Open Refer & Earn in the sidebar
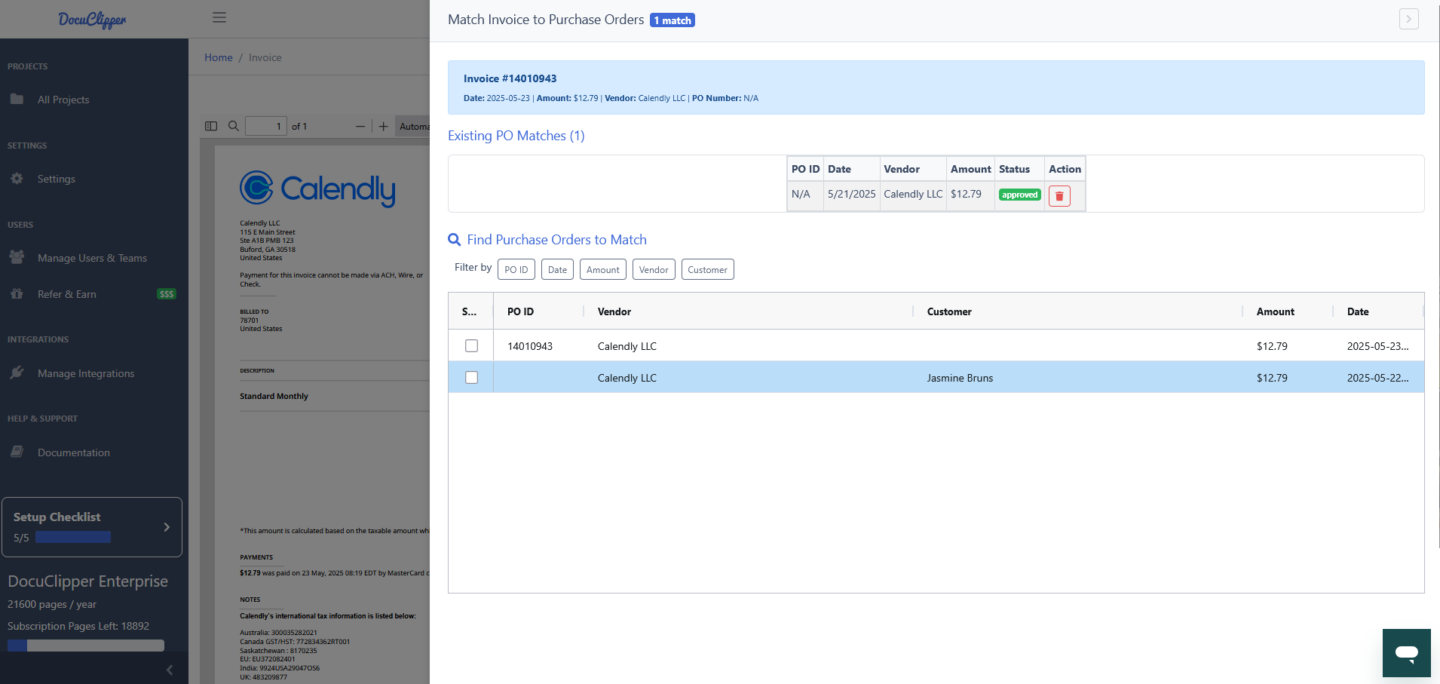Viewport: 1440px width, 684px height. tap(67, 294)
